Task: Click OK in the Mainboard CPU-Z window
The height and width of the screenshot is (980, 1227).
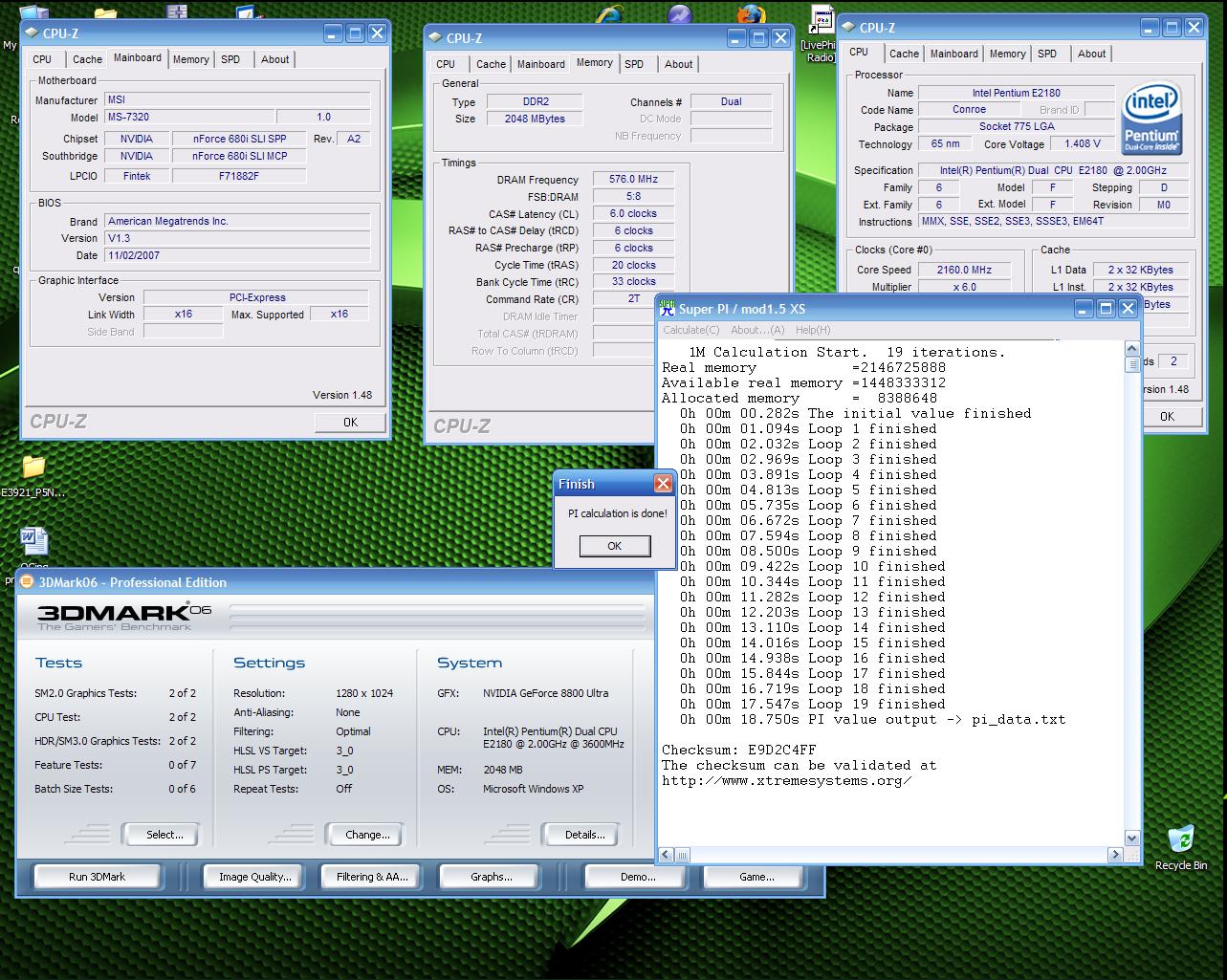Action: pos(350,422)
